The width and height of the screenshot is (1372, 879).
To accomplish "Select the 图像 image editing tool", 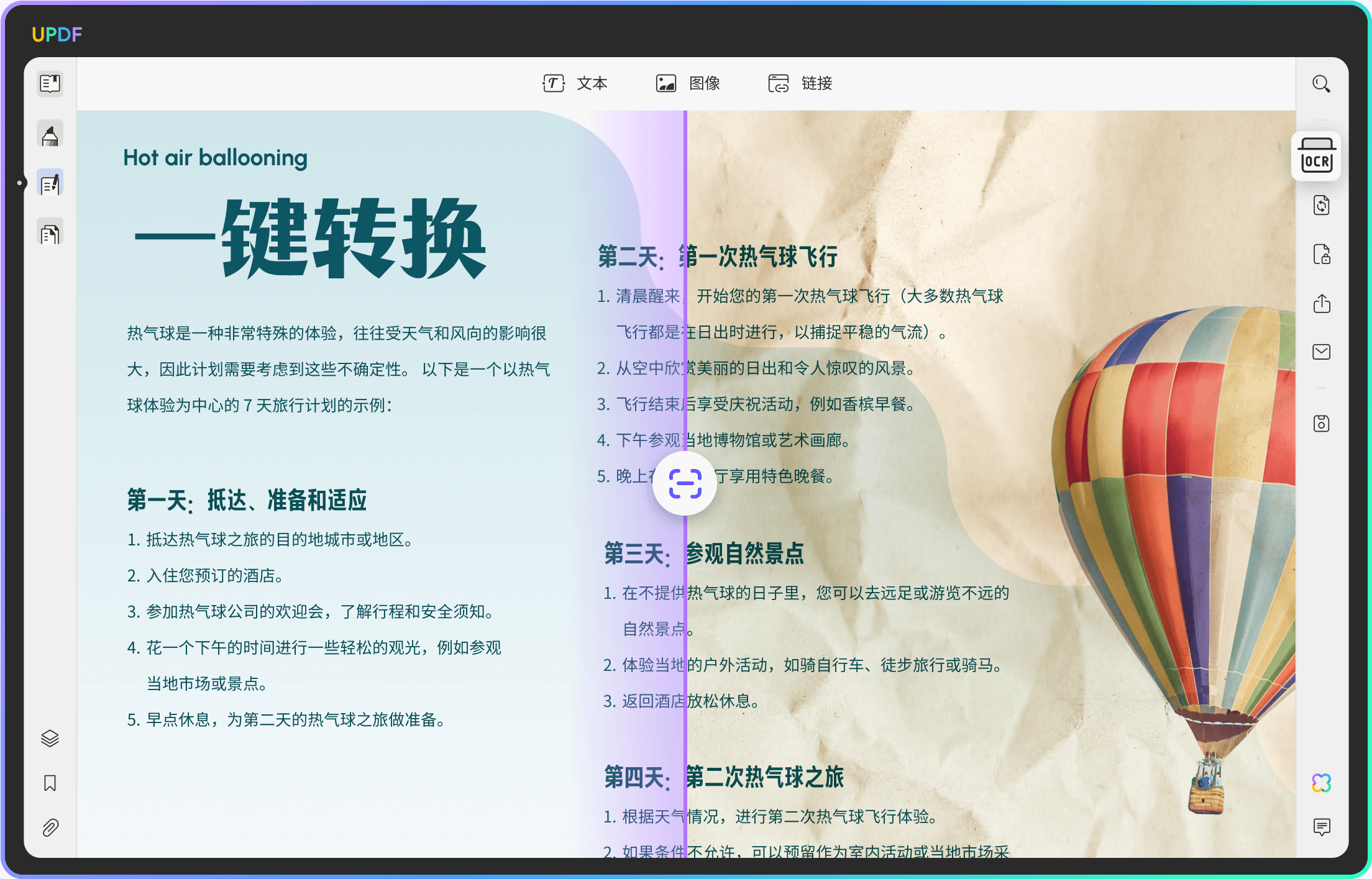I will (x=688, y=83).
